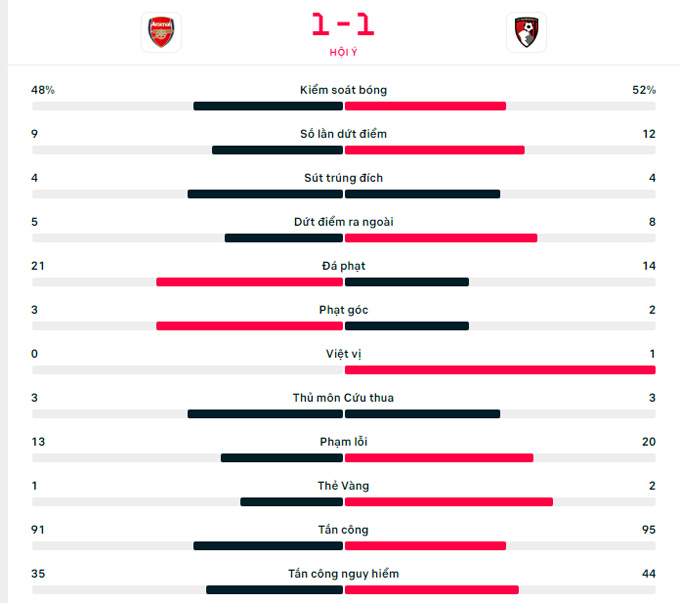Select the dark 48% possession bar
Image resolution: width=680 pixels, height=603 pixels.
[x=268, y=106]
